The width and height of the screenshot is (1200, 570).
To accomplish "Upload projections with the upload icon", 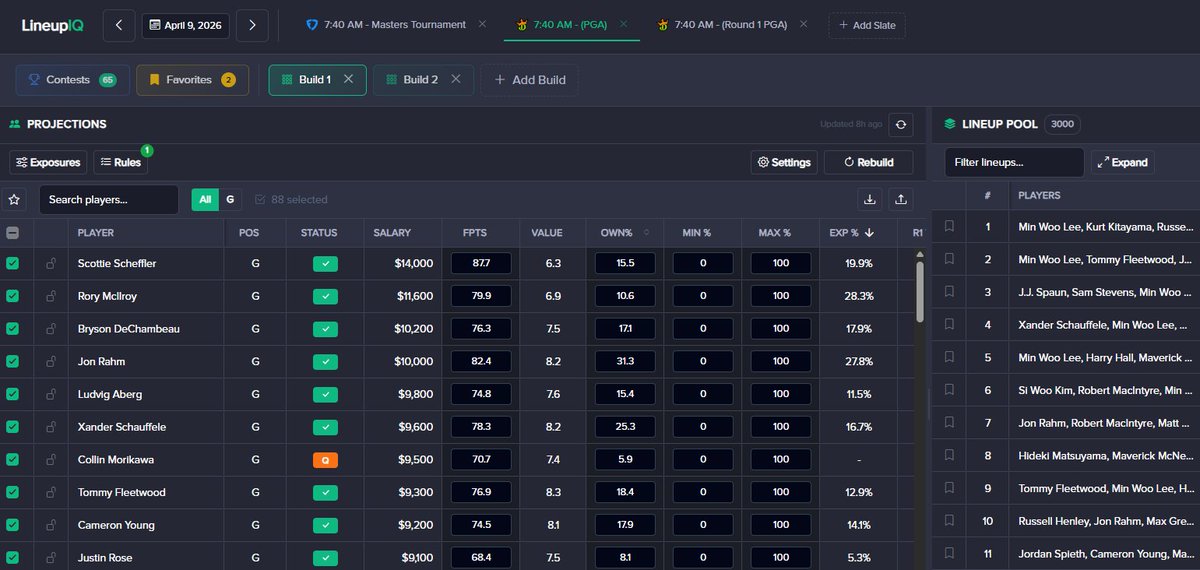I will pos(901,200).
